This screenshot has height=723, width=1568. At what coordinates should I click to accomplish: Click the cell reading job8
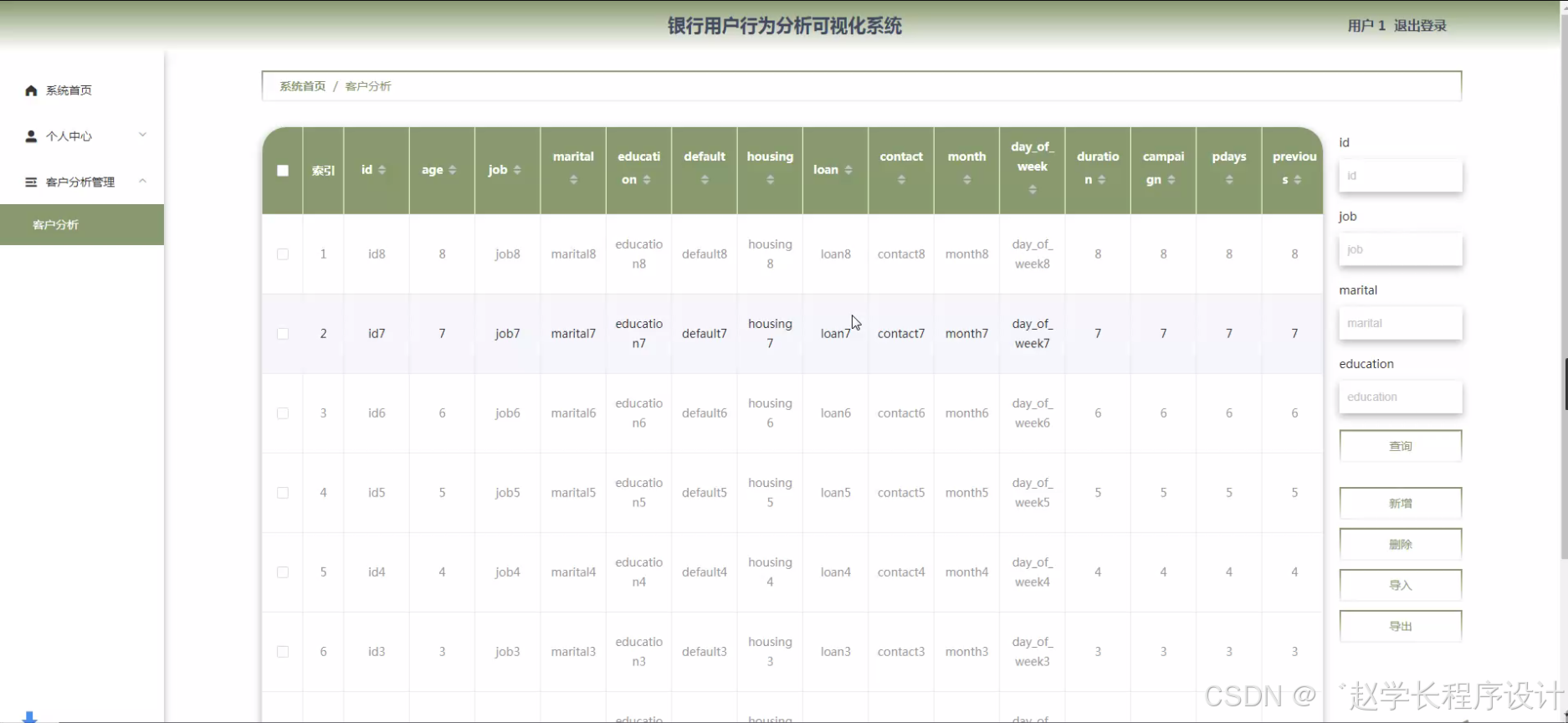(507, 254)
